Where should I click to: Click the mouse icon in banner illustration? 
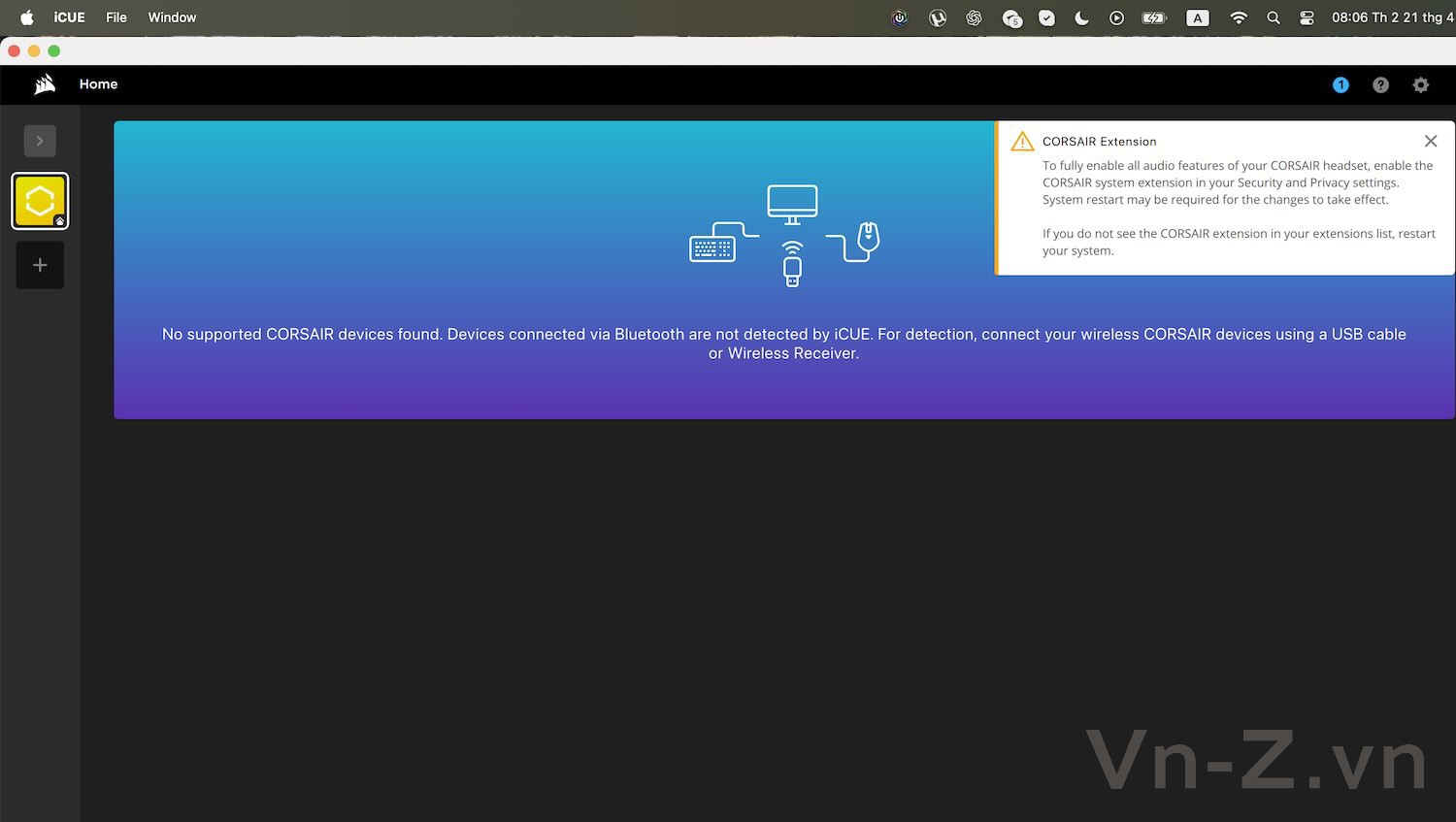click(869, 236)
